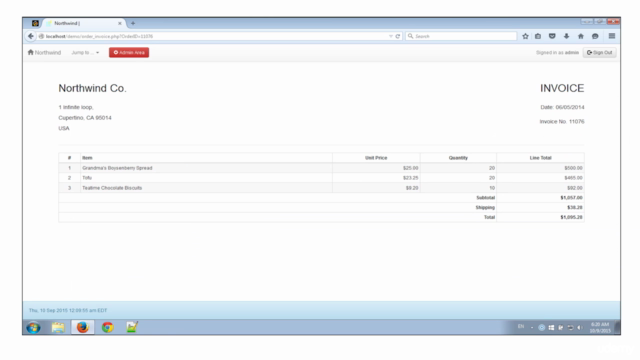This screenshot has width=640, height=360.
Task: Go to the browser home icon
Action: point(581,36)
